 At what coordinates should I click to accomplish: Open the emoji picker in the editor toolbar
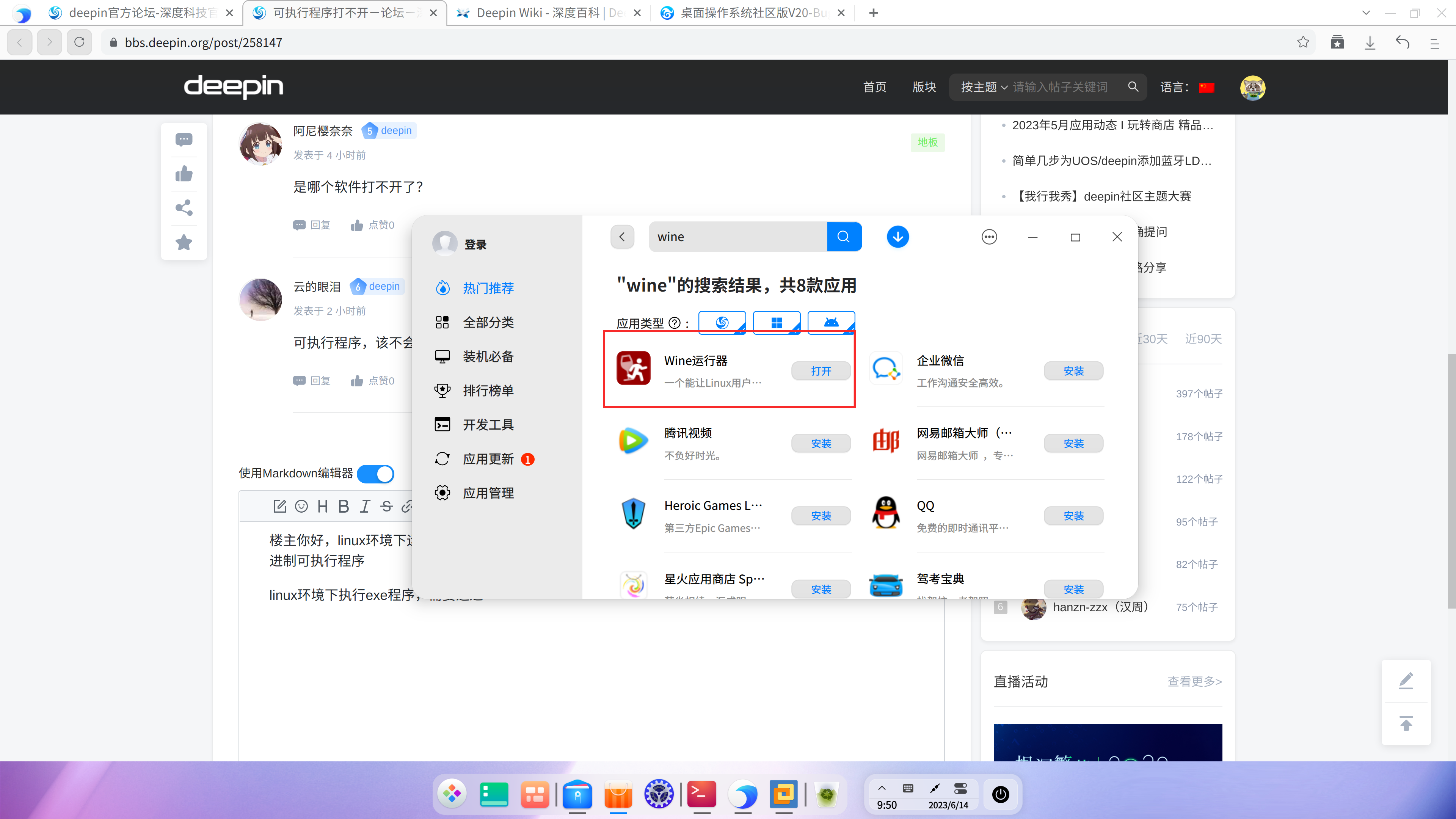click(x=301, y=506)
